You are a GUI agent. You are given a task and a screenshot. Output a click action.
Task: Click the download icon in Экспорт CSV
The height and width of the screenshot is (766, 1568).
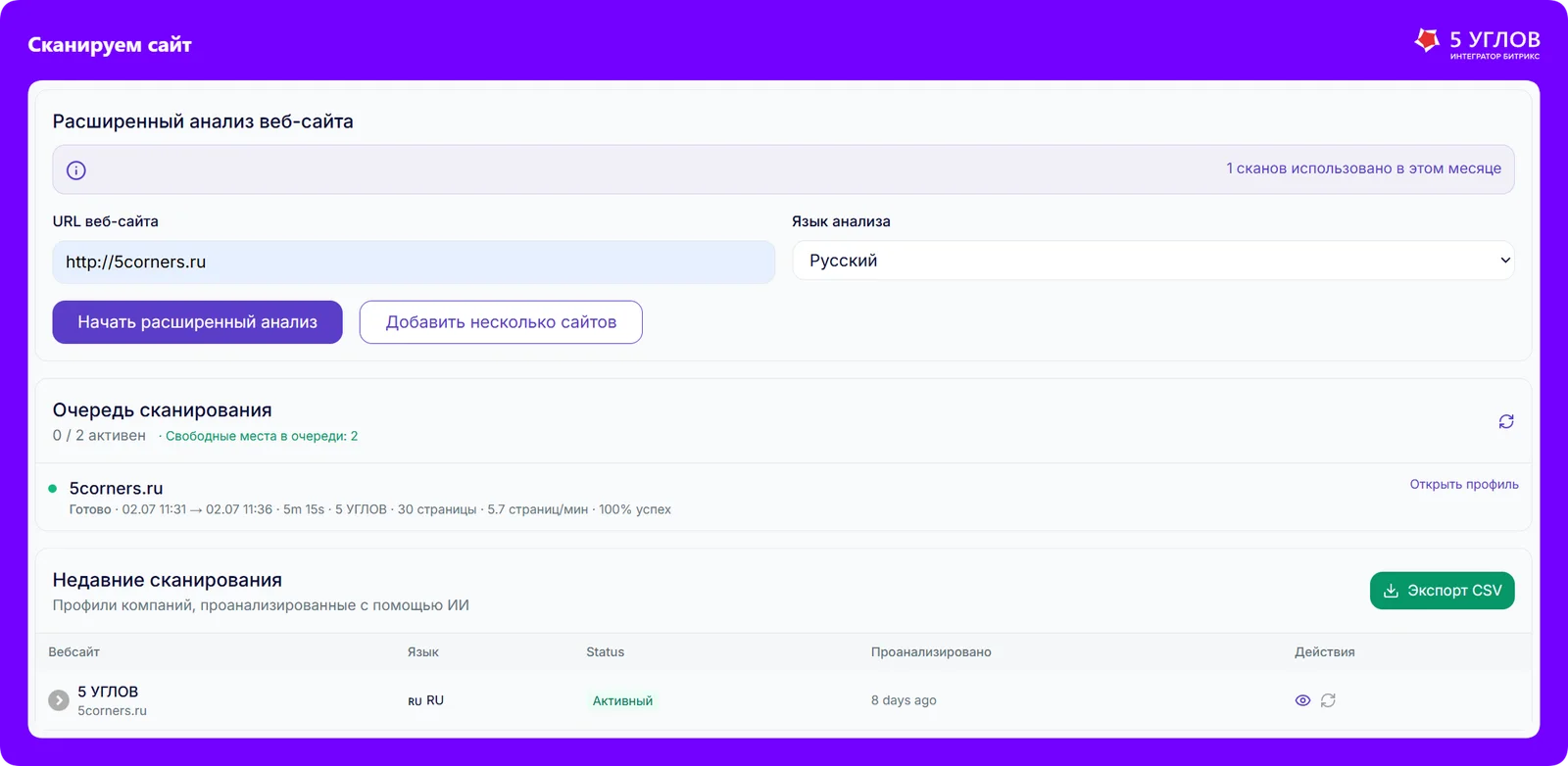click(x=1391, y=591)
